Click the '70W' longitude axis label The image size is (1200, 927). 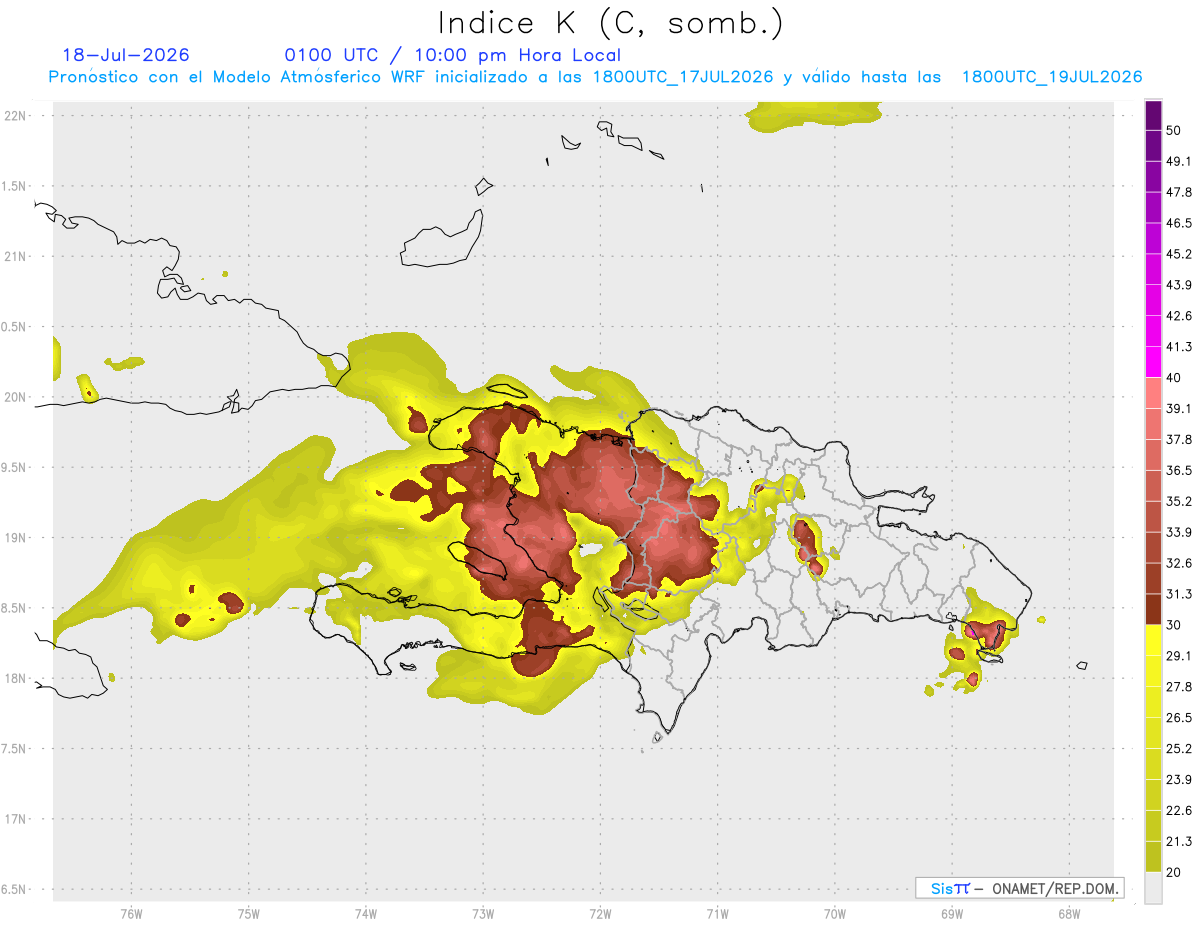[834, 914]
